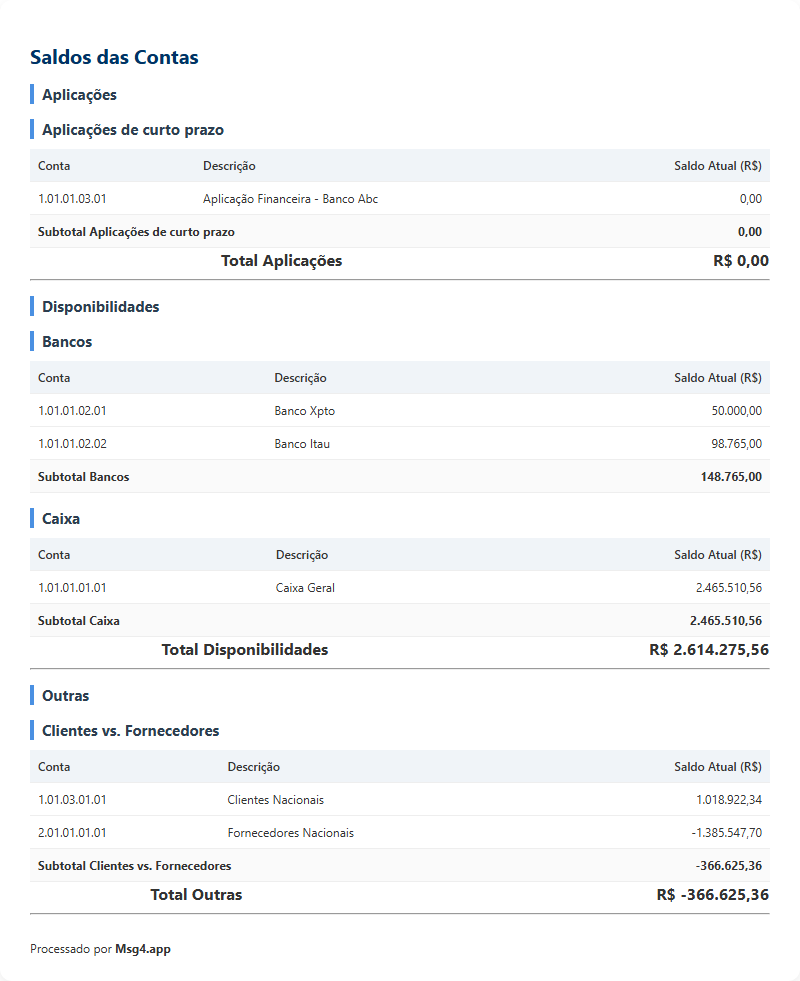Open the Msg4.app link in footer
The image size is (800, 981).
point(143,949)
